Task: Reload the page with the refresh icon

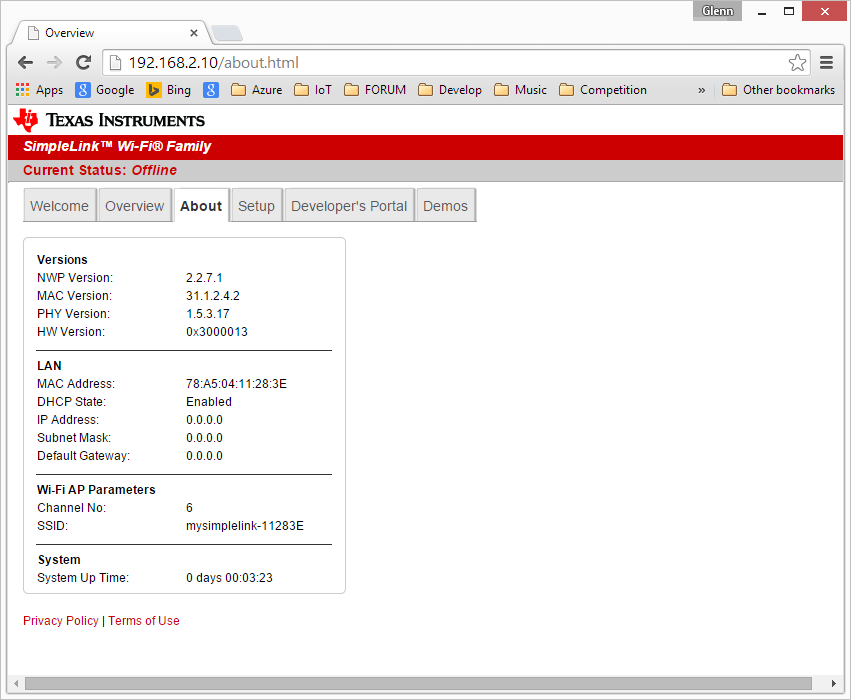Action: tap(83, 63)
